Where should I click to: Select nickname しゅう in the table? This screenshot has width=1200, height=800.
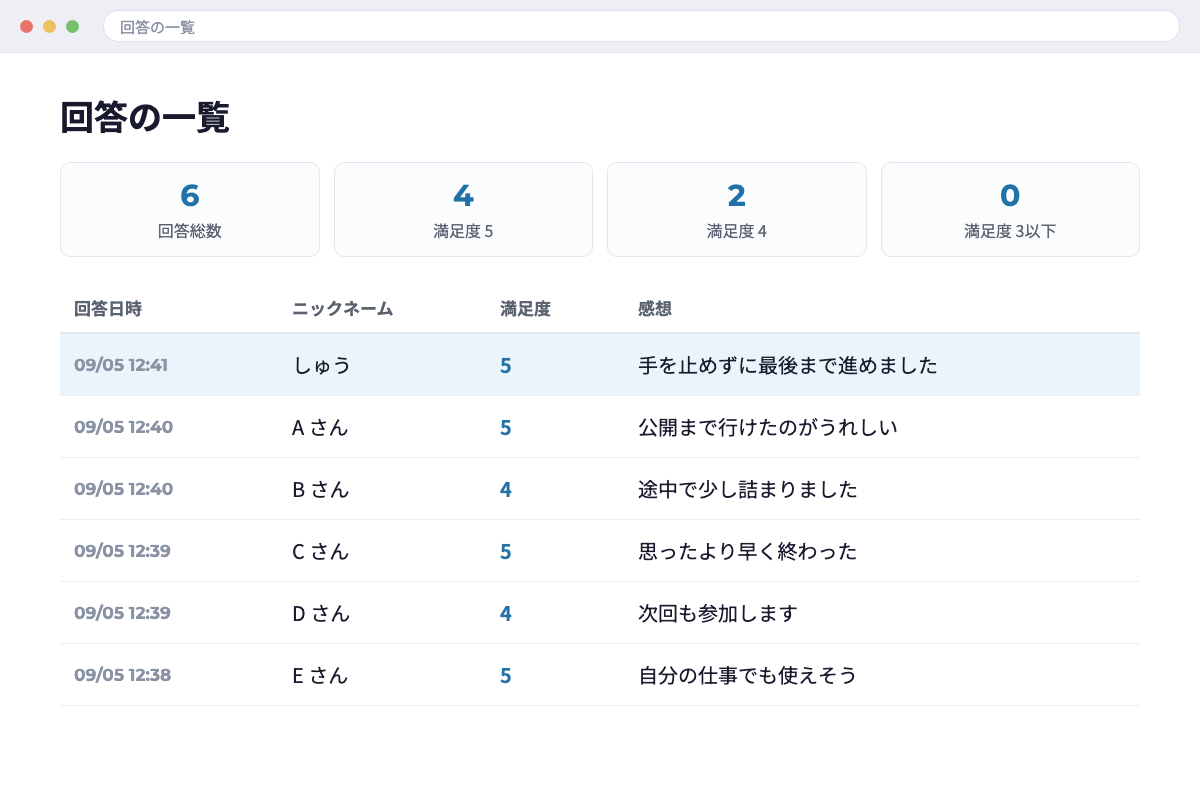tap(322, 365)
